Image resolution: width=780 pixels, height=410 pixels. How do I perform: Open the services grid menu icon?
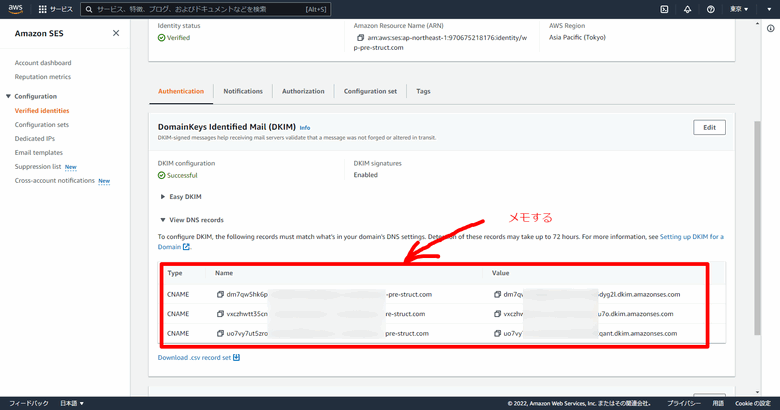click(43, 9)
